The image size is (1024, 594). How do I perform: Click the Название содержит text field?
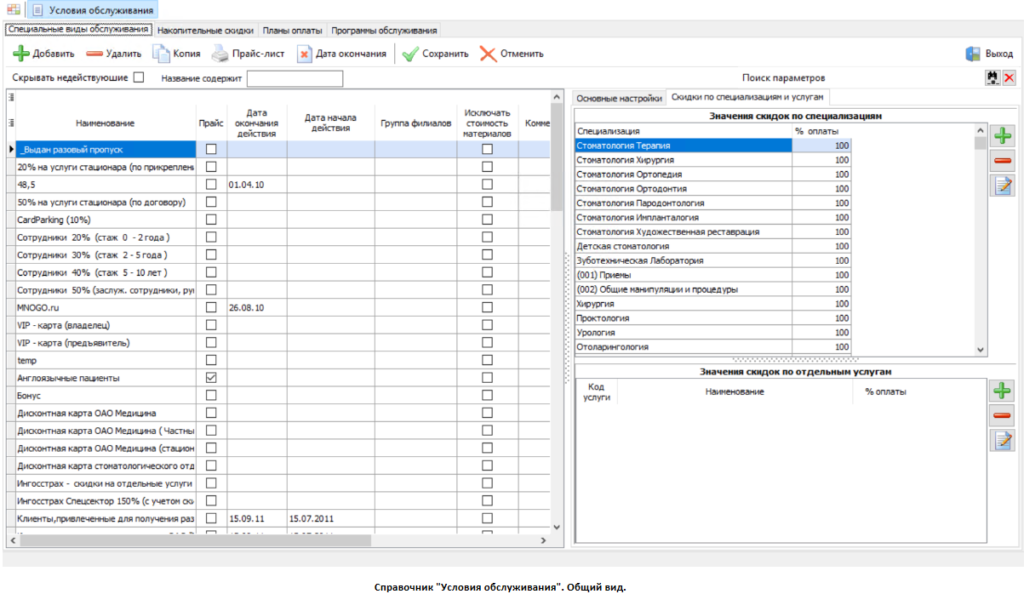point(294,78)
